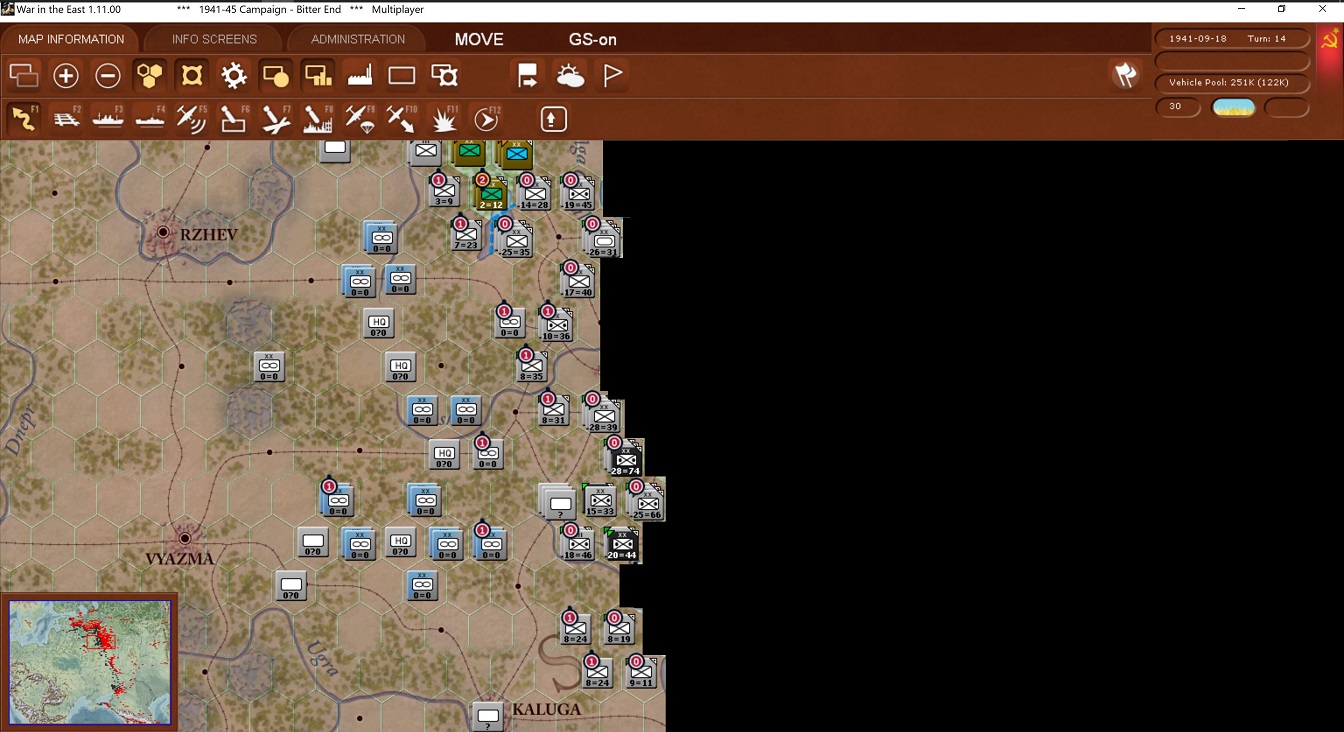Select the green unit labeled 2=12
The height and width of the screenshot is (732, 1344).
pyautogui.click(x=490, y=194)
